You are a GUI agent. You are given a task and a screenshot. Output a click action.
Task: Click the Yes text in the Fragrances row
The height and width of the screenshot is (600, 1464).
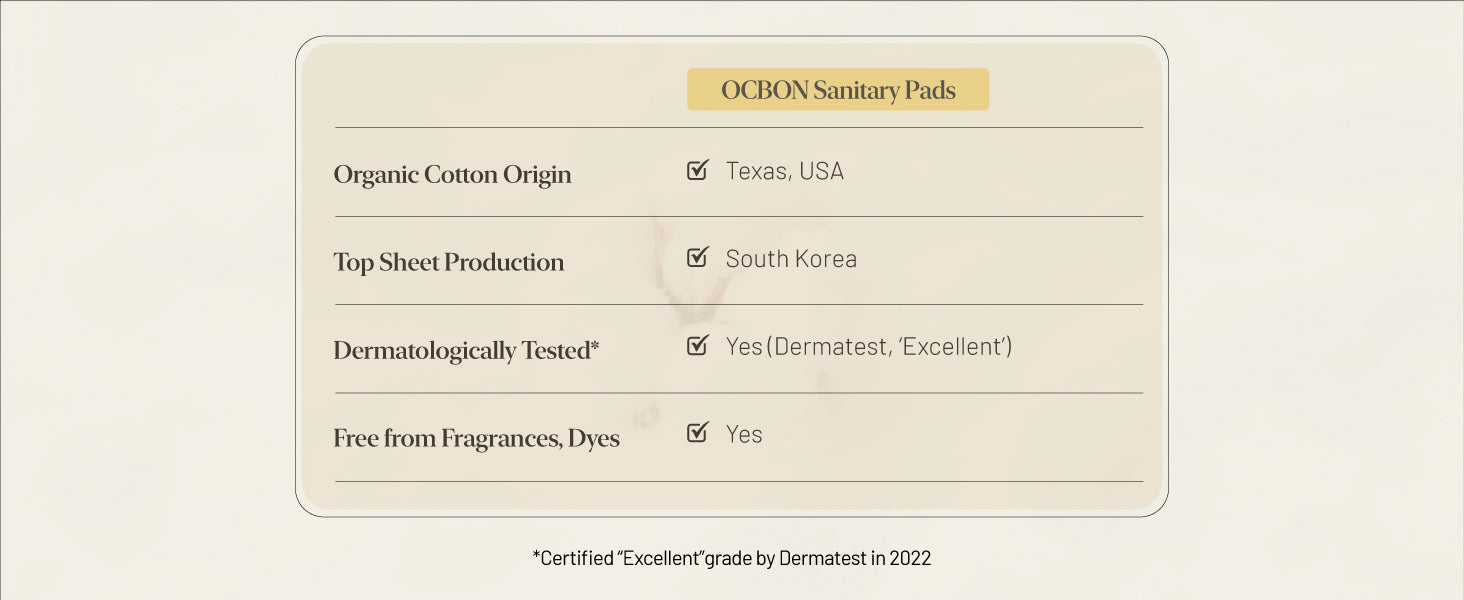(x=744, y=435)
